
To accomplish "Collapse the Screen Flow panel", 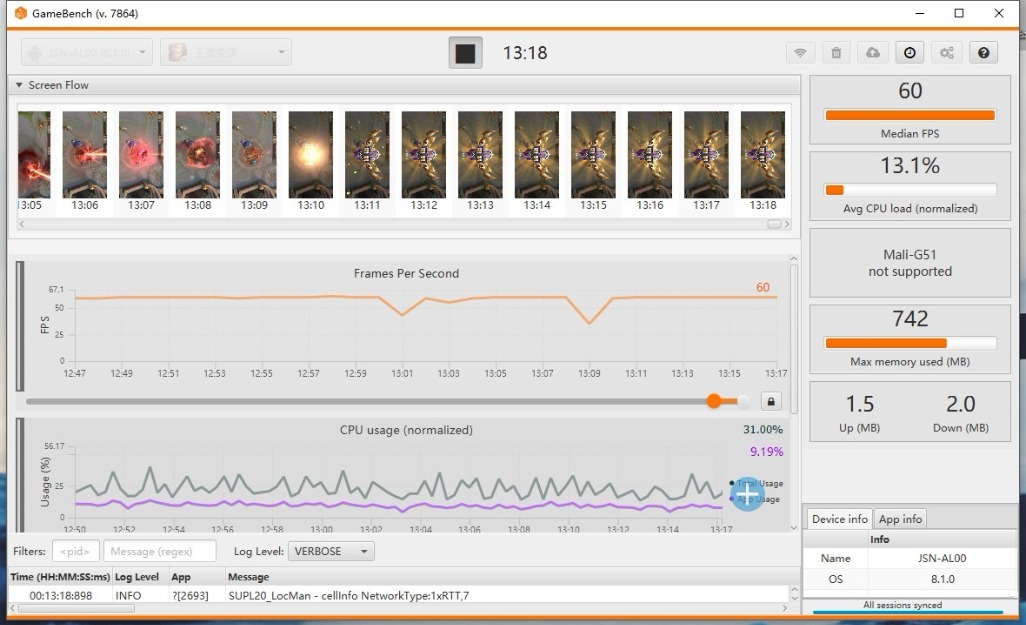I will [x=19, y=86].
